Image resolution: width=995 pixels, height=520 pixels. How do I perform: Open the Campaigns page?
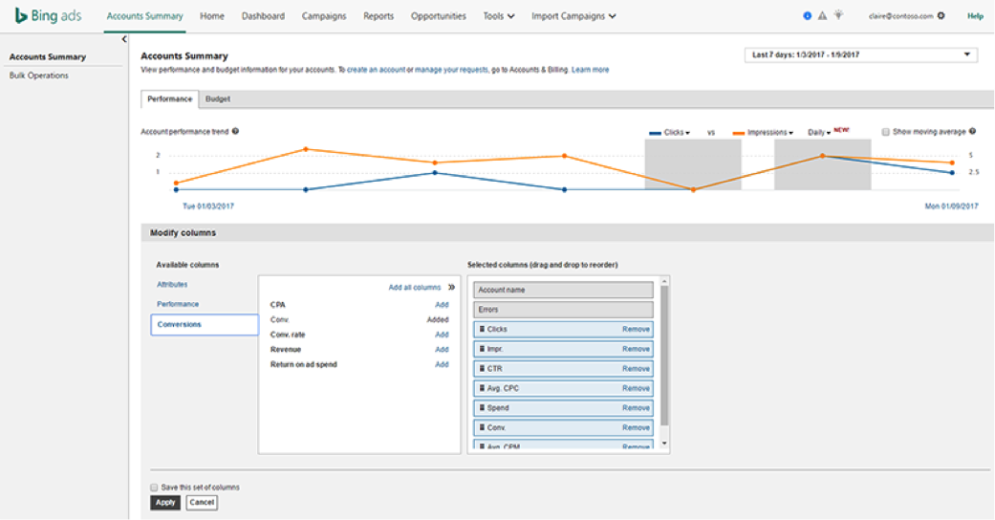point(324,16)
